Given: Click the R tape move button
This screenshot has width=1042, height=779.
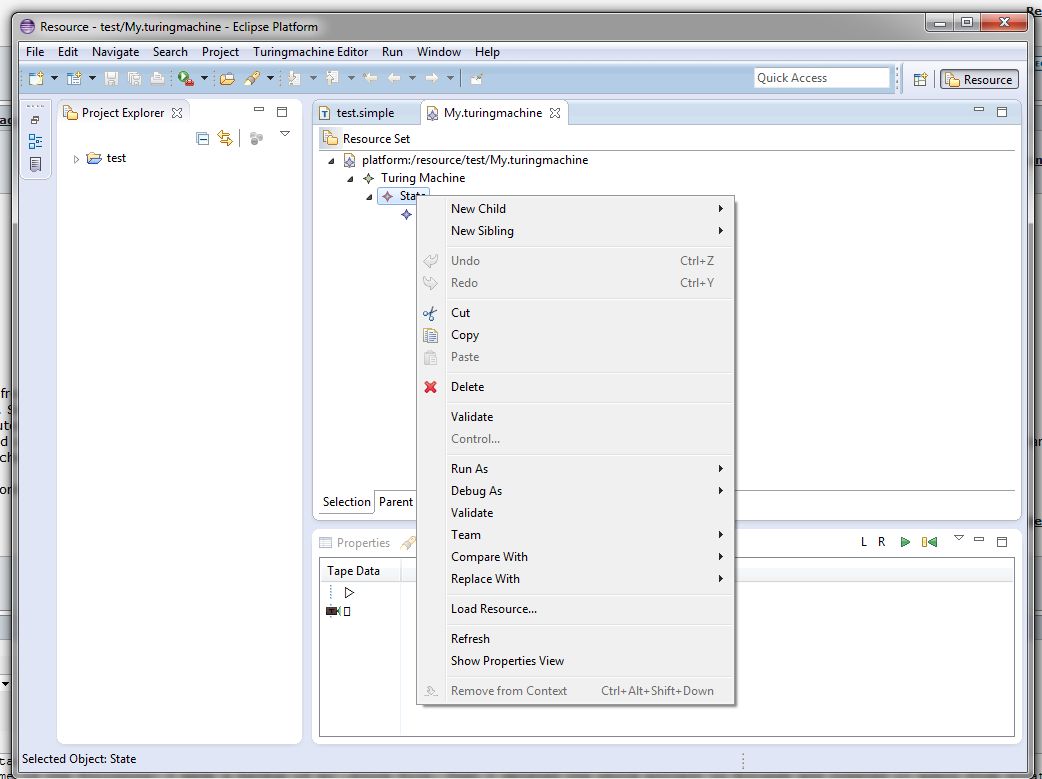Looking at the screenshot, I should click(882, 542).
